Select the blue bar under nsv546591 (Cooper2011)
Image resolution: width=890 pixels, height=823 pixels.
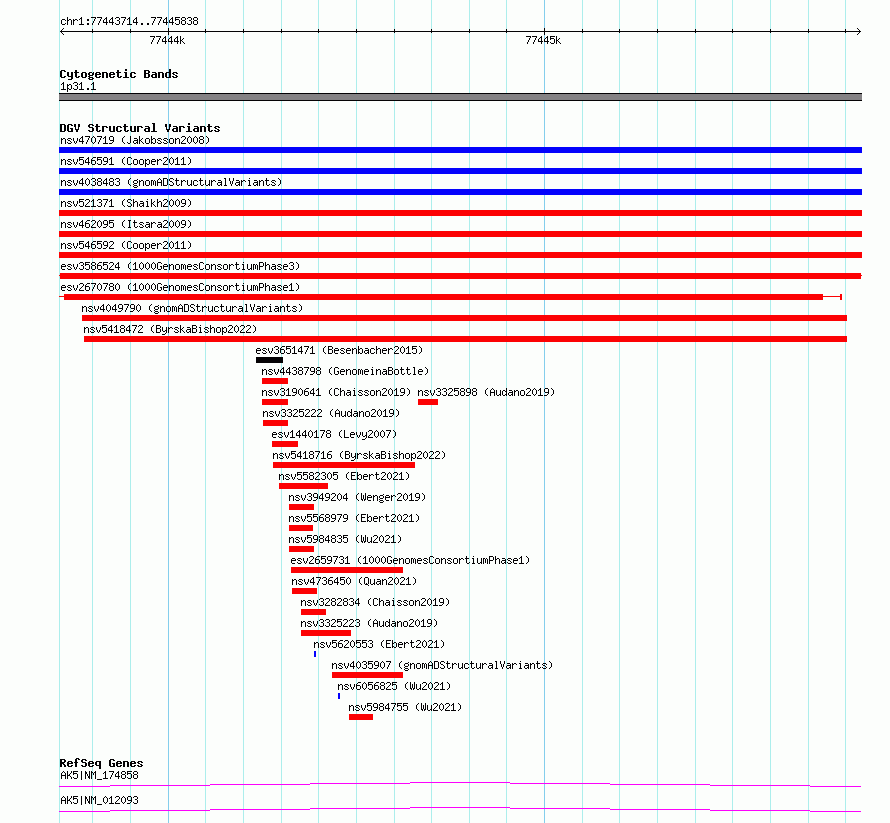click(x=460, y=171)
